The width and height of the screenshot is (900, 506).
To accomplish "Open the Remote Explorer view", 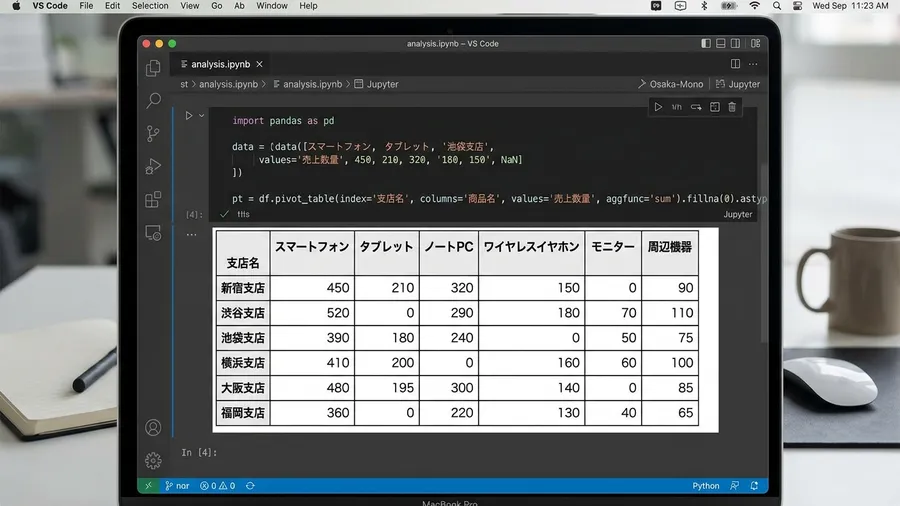I will pyautogui.click(x=153, y=233).
